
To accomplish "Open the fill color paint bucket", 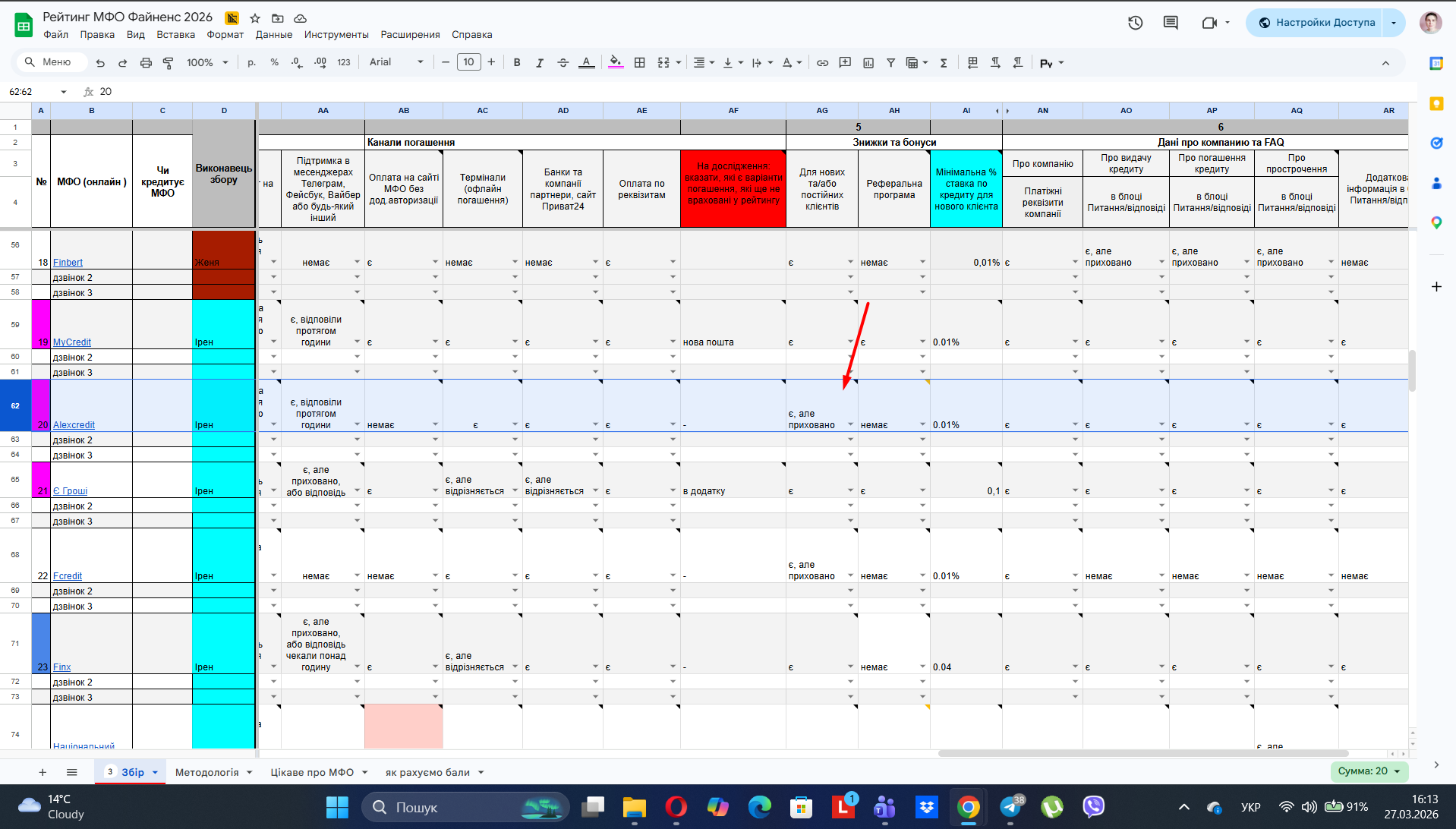I will (616, 63).
